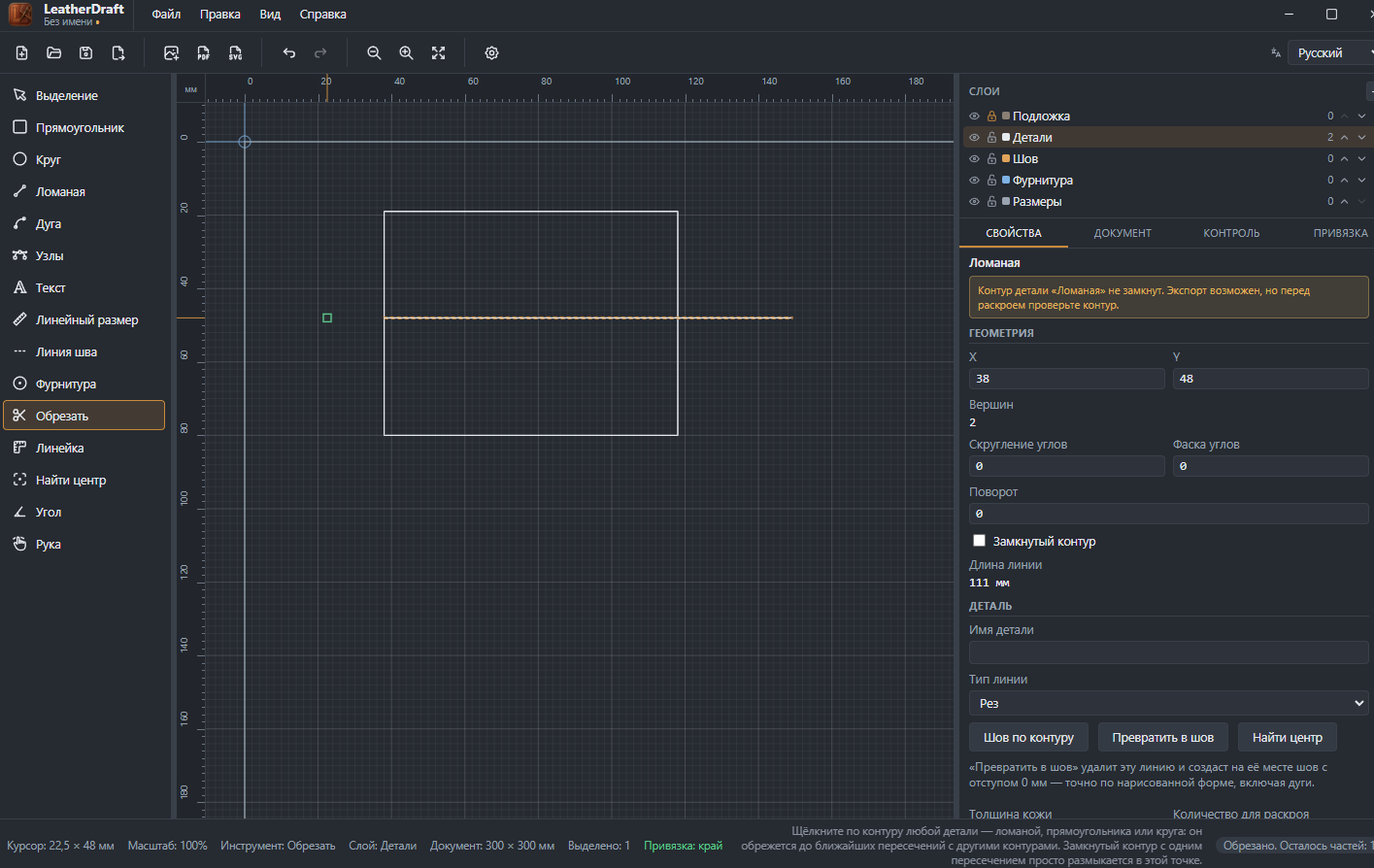Save the document with the floppy icon

(x=86, y=53)
